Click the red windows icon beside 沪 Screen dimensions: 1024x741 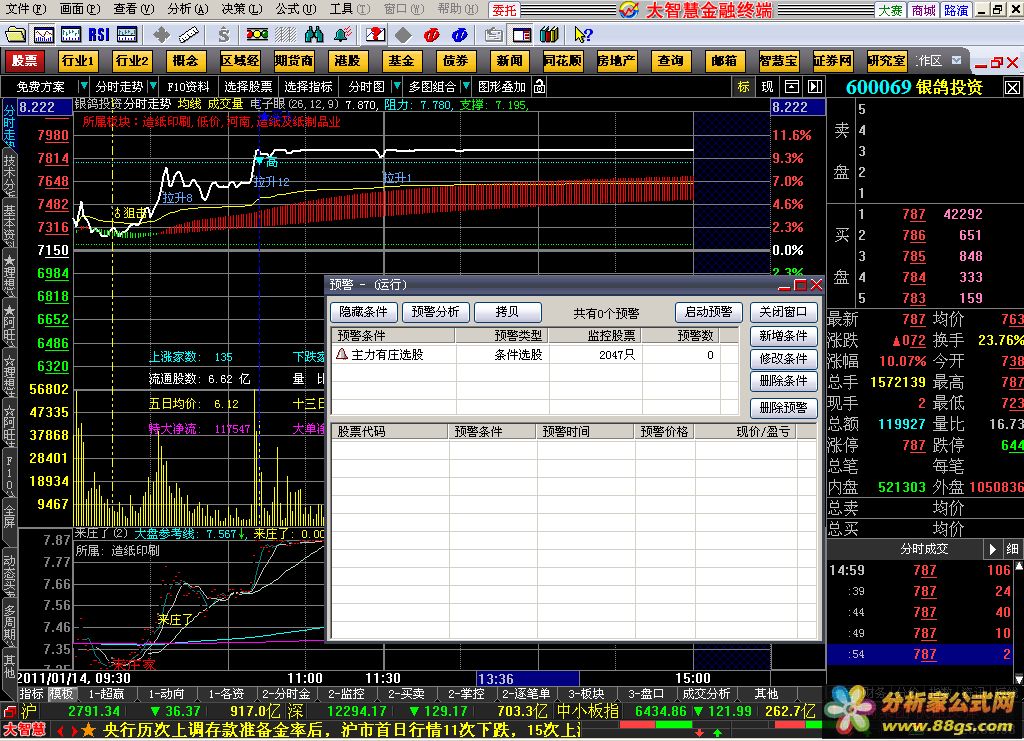coord(9,712)
